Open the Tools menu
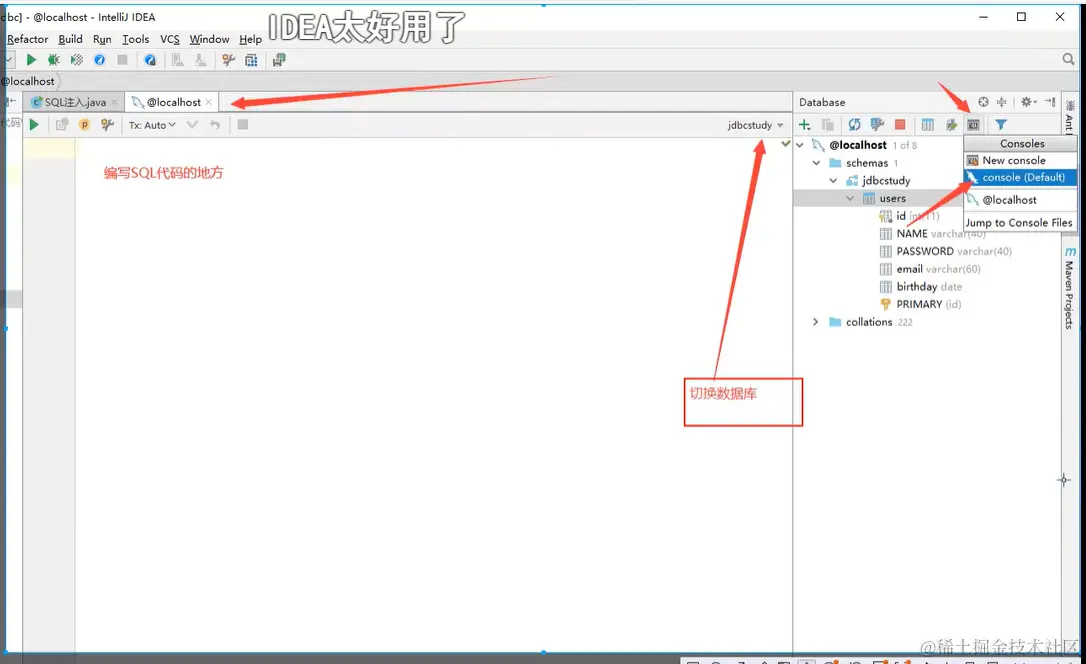Screen dimensions: 1086x664 (x=136, y=39)
